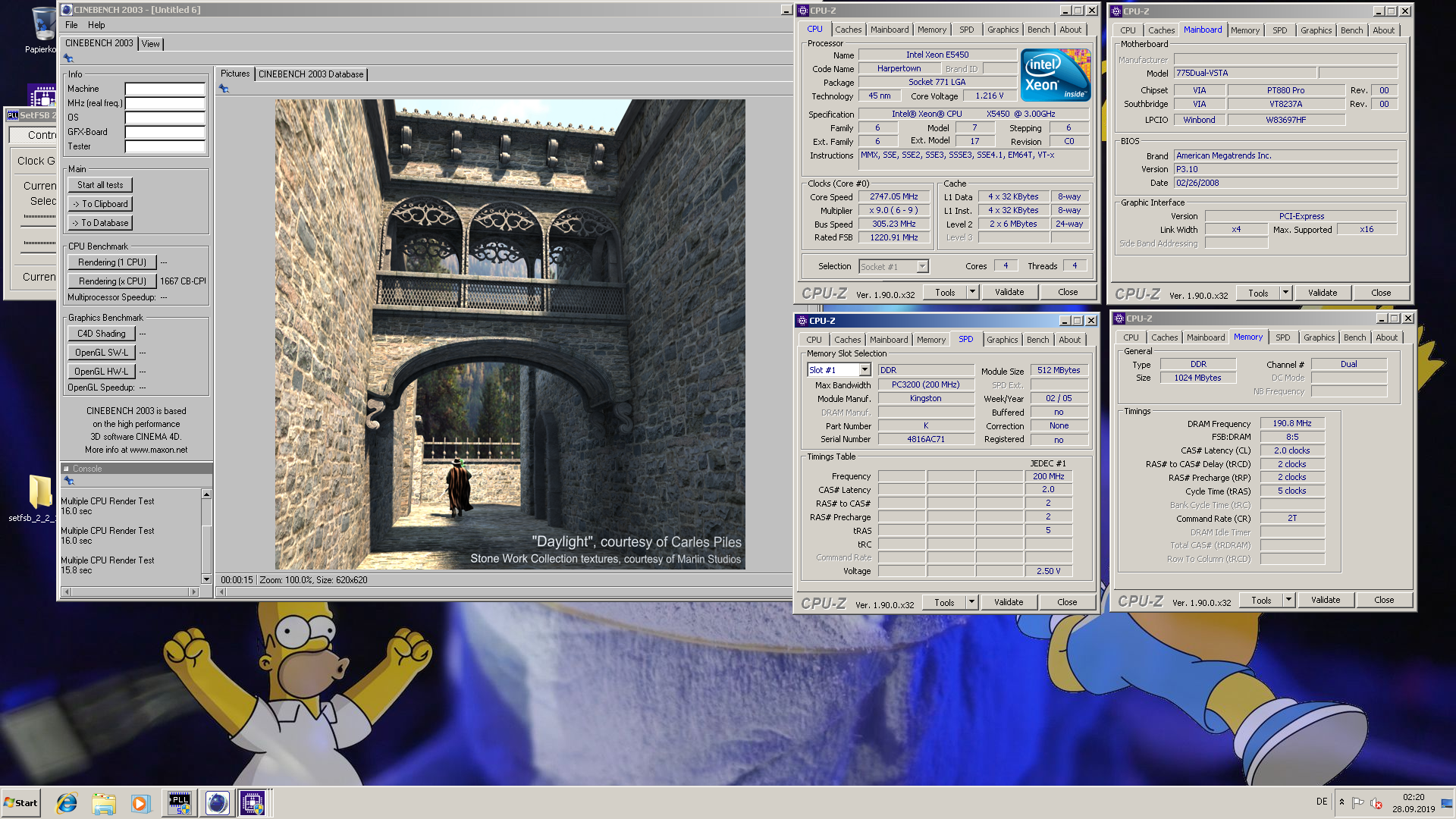Click the Tester input field
This screenshot has width=1456, height=819.
165,146
